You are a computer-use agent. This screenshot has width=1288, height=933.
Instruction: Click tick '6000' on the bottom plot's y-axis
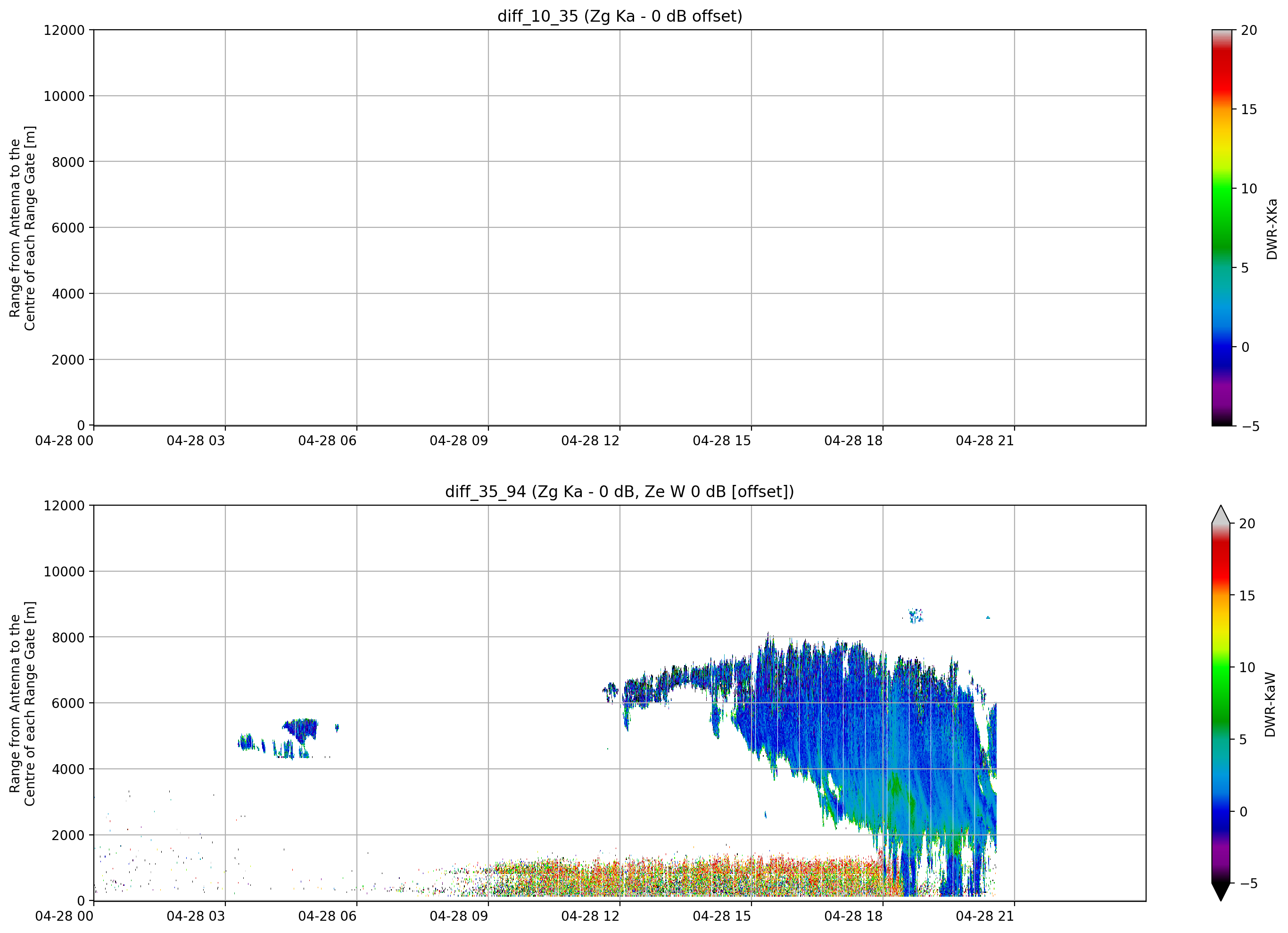pyautogui.click(x=68, y=704)
